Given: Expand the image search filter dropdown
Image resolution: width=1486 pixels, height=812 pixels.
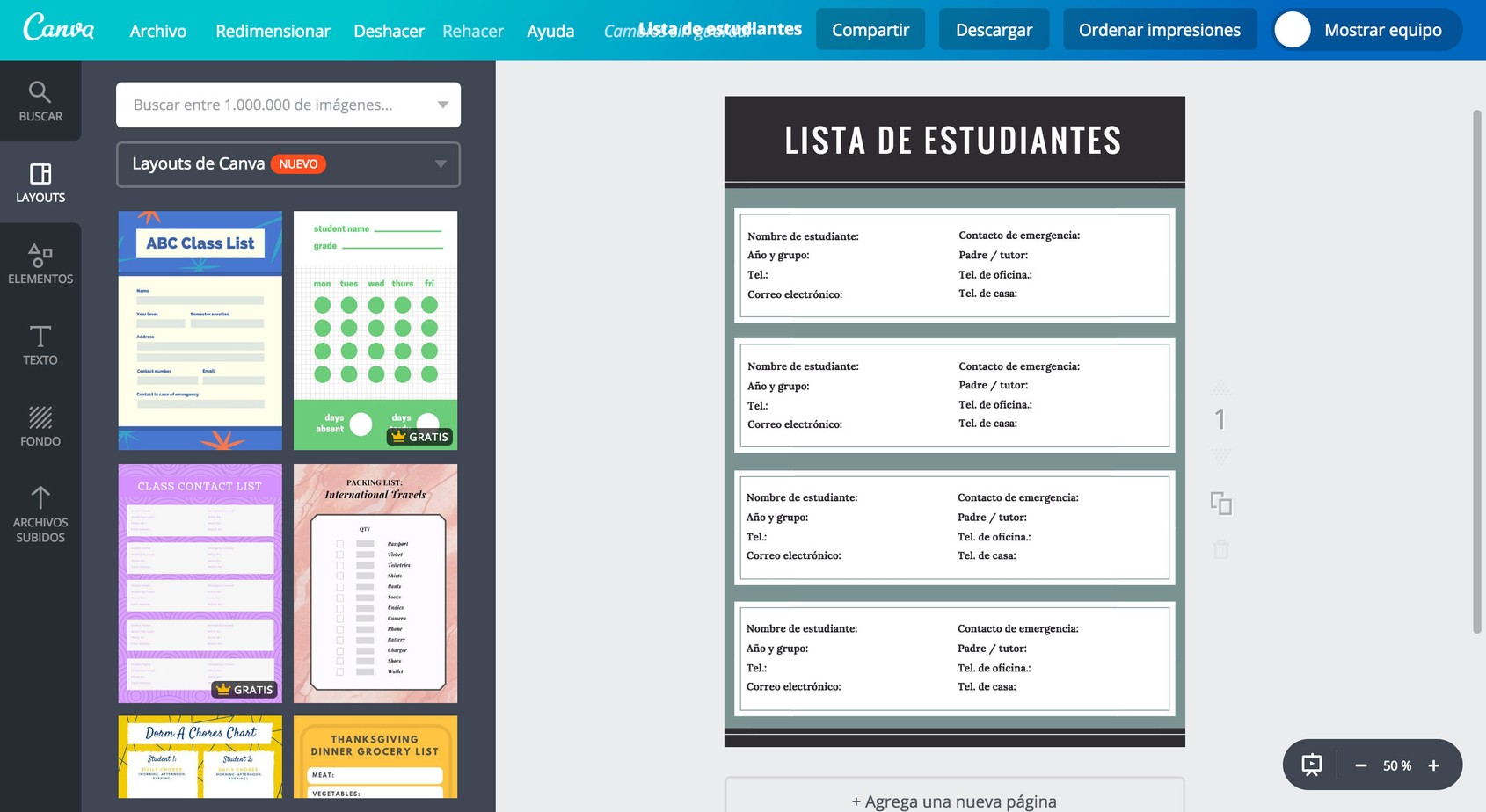Looking at the screenshot, I should tap(442, 105).
